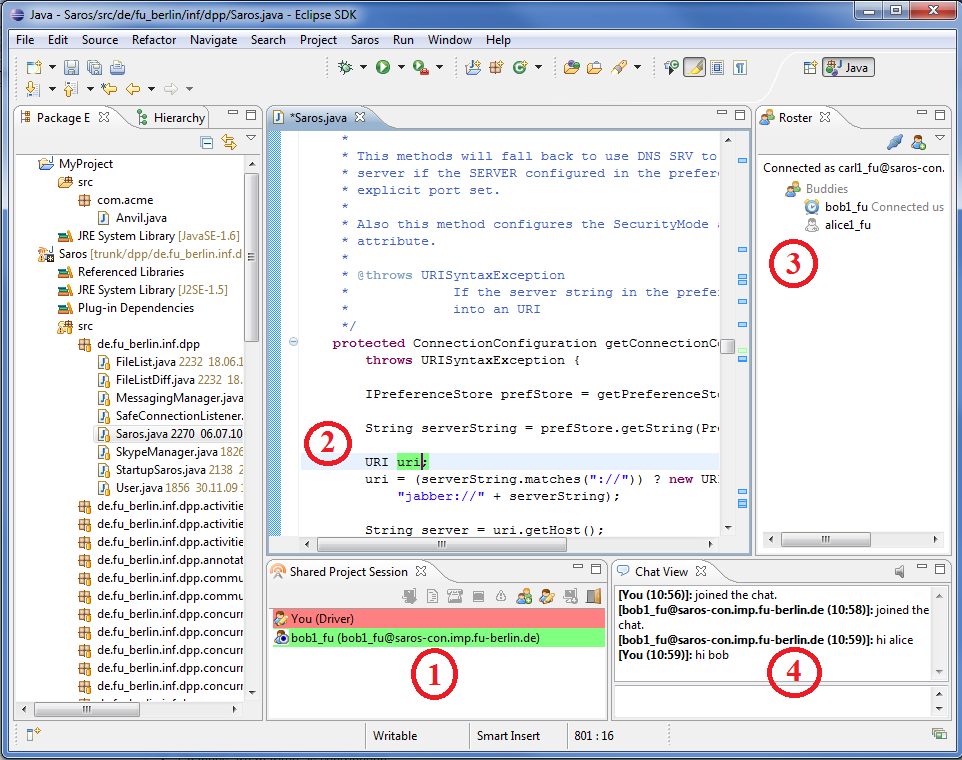Open the Run configurations dropdown arrow
The width and height of the screenshot is (962, 760).
pos(401,66)
